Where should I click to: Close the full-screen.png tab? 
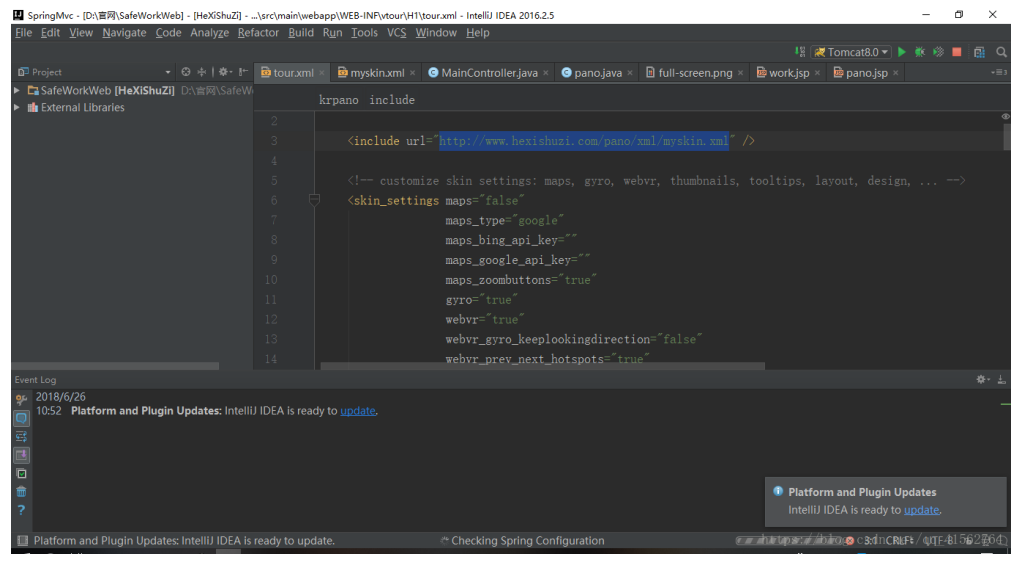click(741, 73)
